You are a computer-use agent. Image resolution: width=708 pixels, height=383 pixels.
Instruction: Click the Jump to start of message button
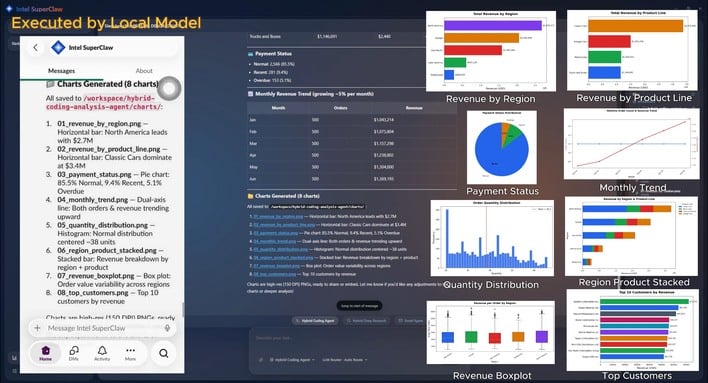[x=359, y=306]
